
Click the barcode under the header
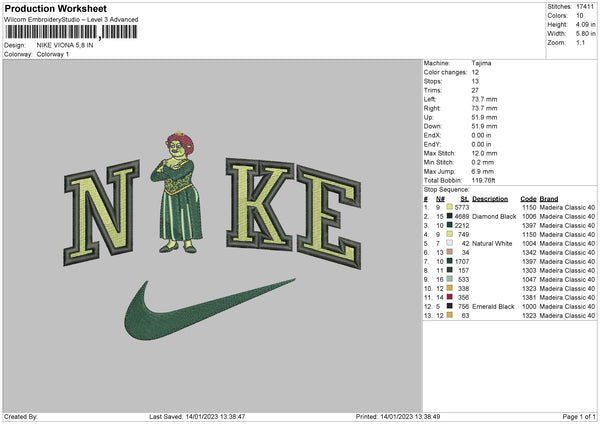tap(71, 32)
